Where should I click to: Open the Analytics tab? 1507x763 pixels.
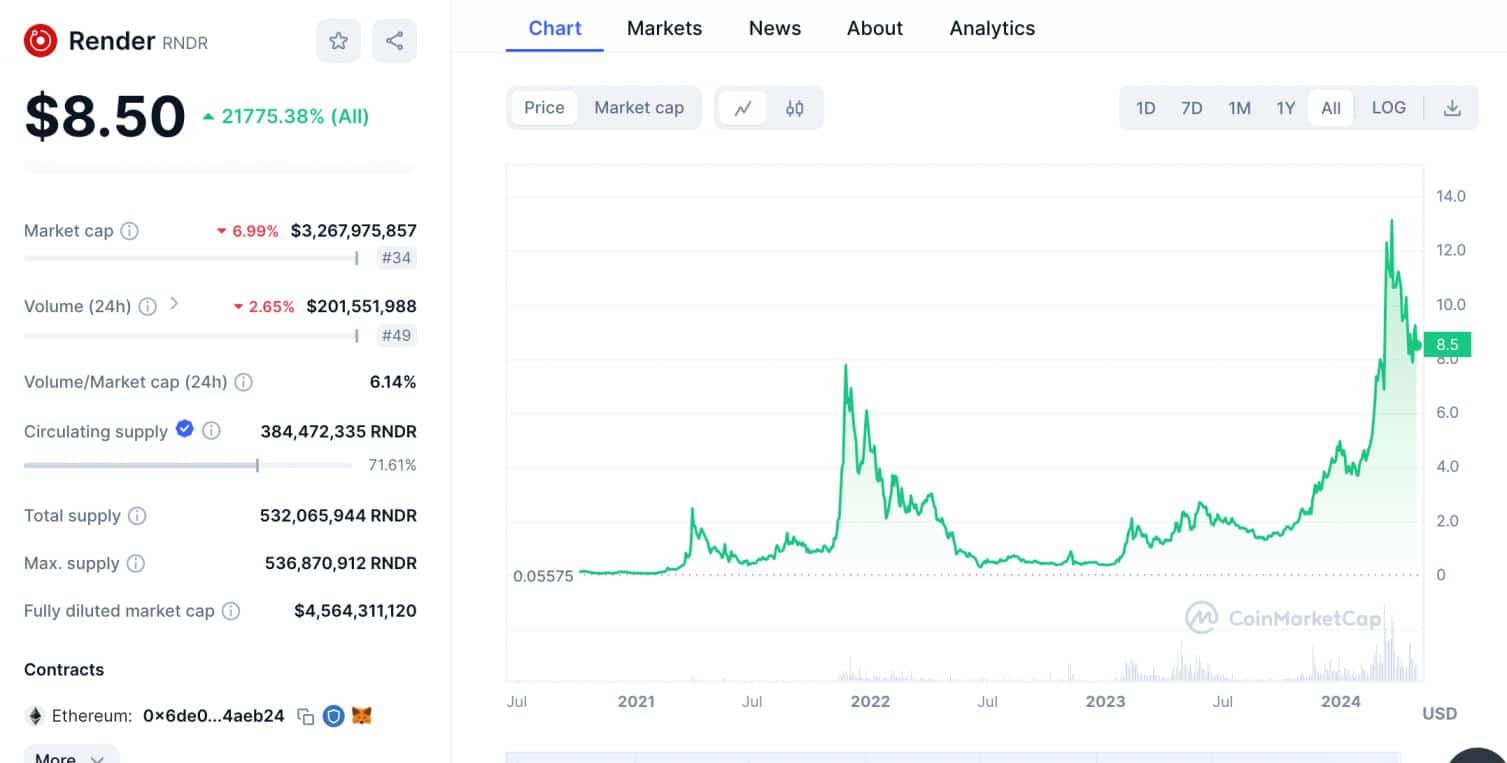click(992, 28)
